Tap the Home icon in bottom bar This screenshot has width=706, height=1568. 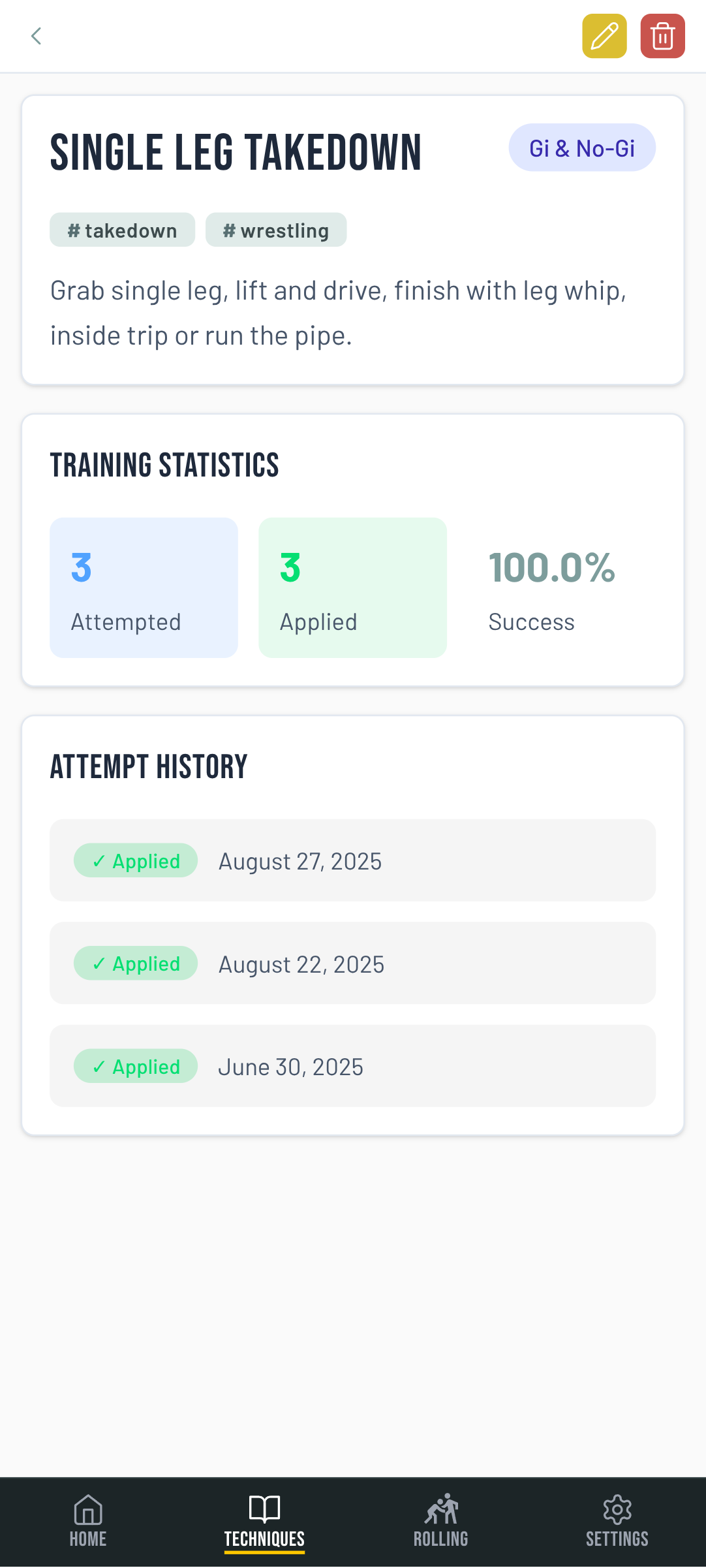click(88, 1520)
